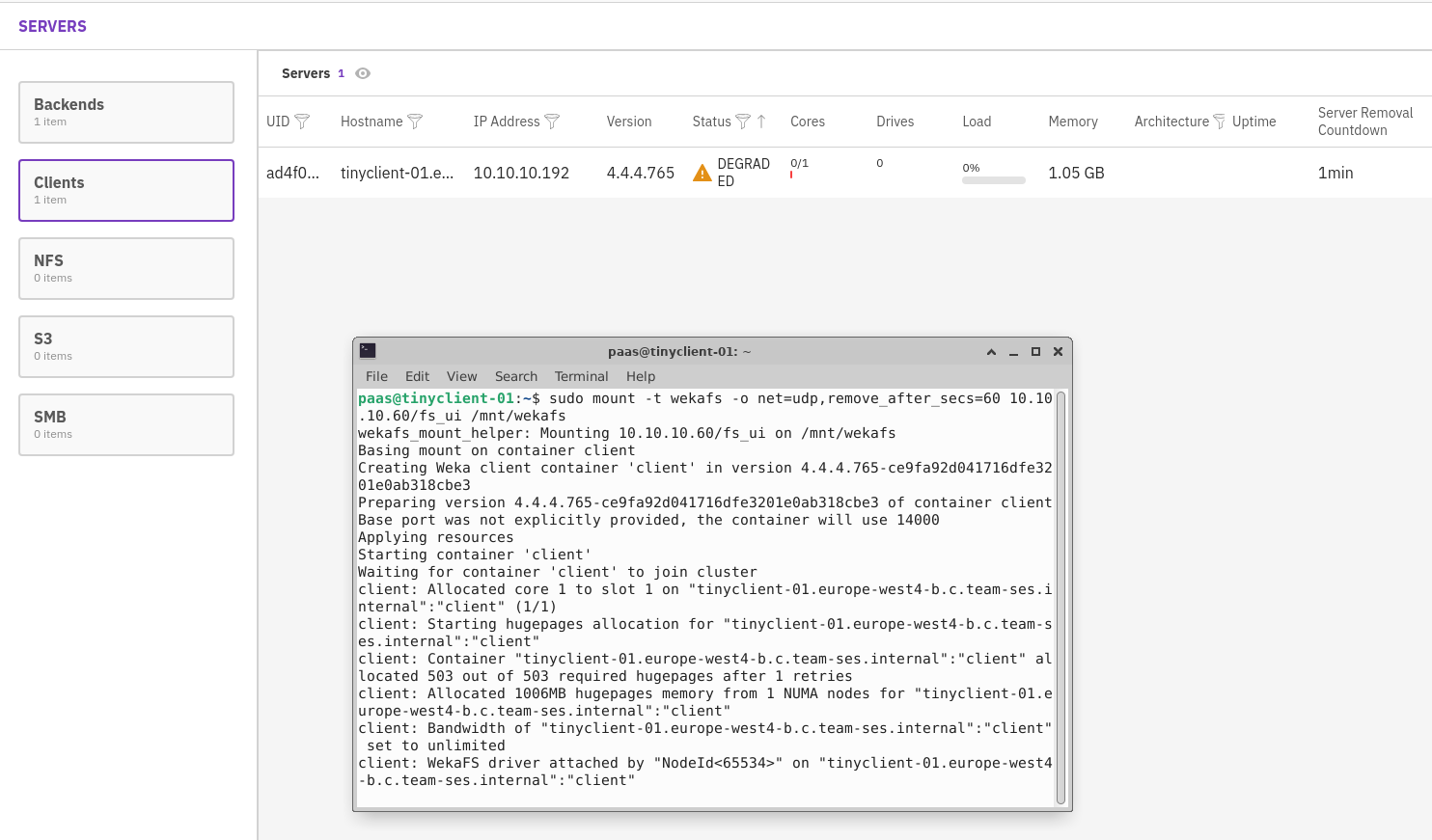Click the DEGRADED warning triangle icon

[702, 174]
